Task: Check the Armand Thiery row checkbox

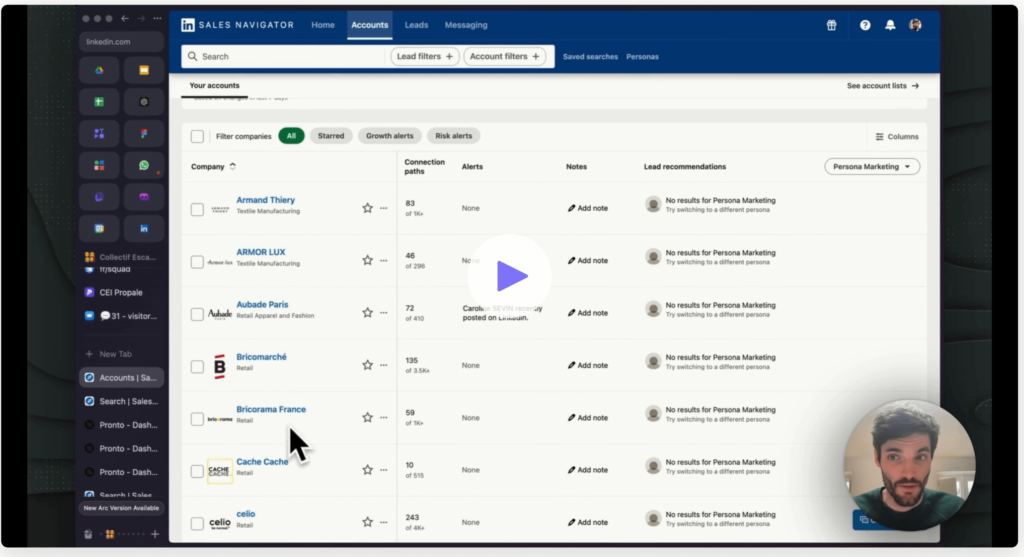Action: 197,210
